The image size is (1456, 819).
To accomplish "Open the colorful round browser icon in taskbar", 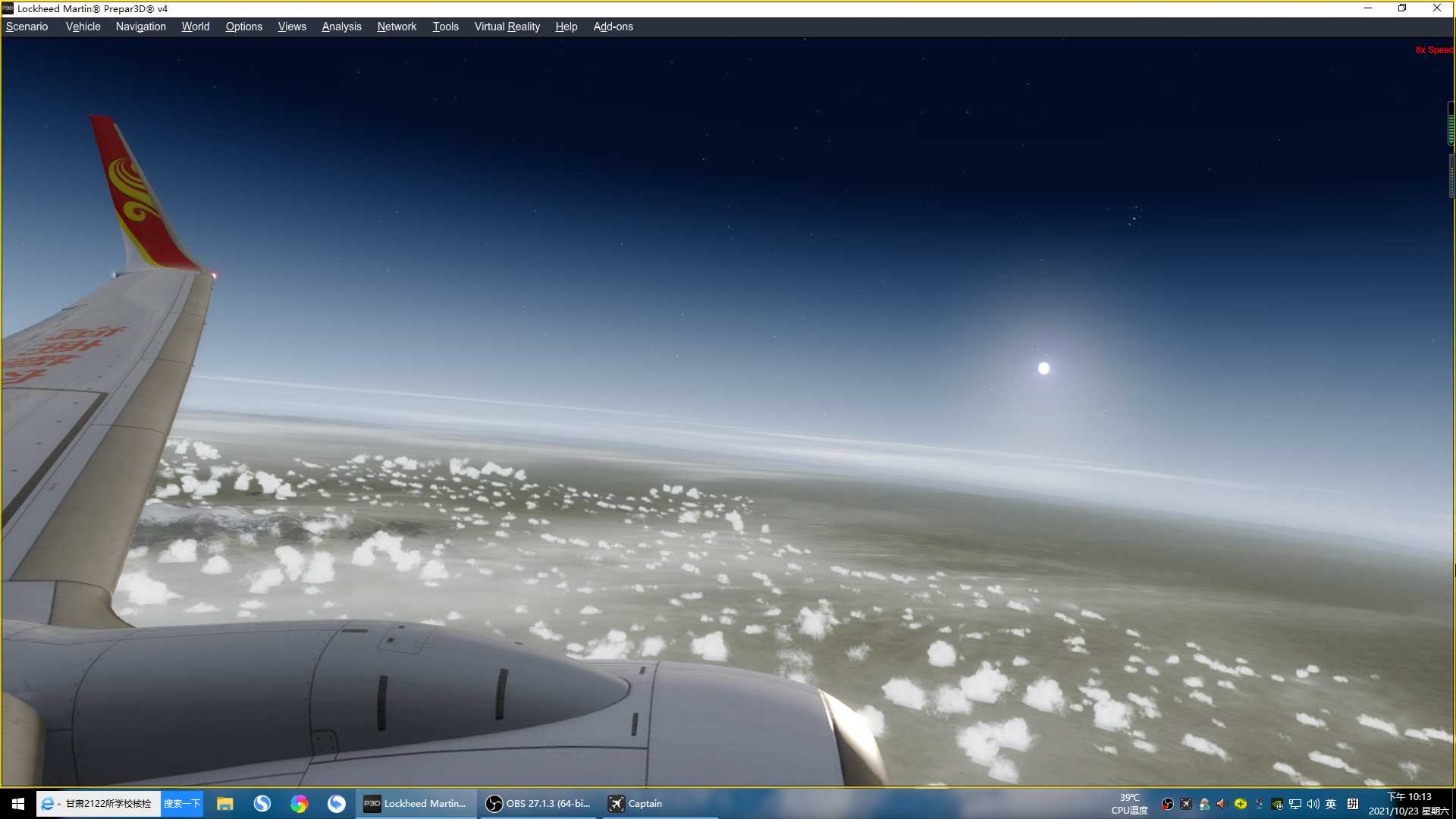I will pos(300,804).
